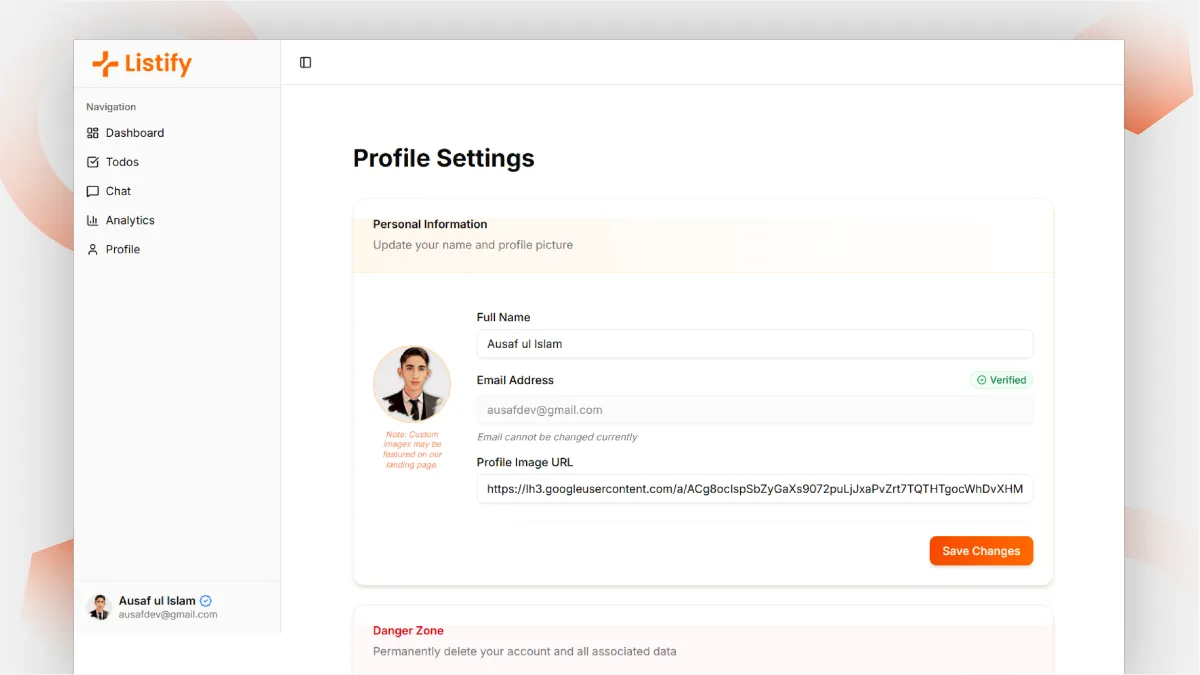This screenshot has width=1200, height=675.
Task: Click the custom images note under photo
Action: pos(412,450)
